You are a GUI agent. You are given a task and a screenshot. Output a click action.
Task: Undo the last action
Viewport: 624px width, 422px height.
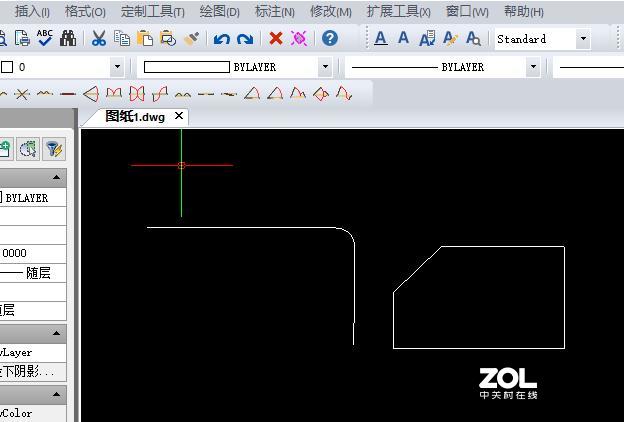pos(222,39)
